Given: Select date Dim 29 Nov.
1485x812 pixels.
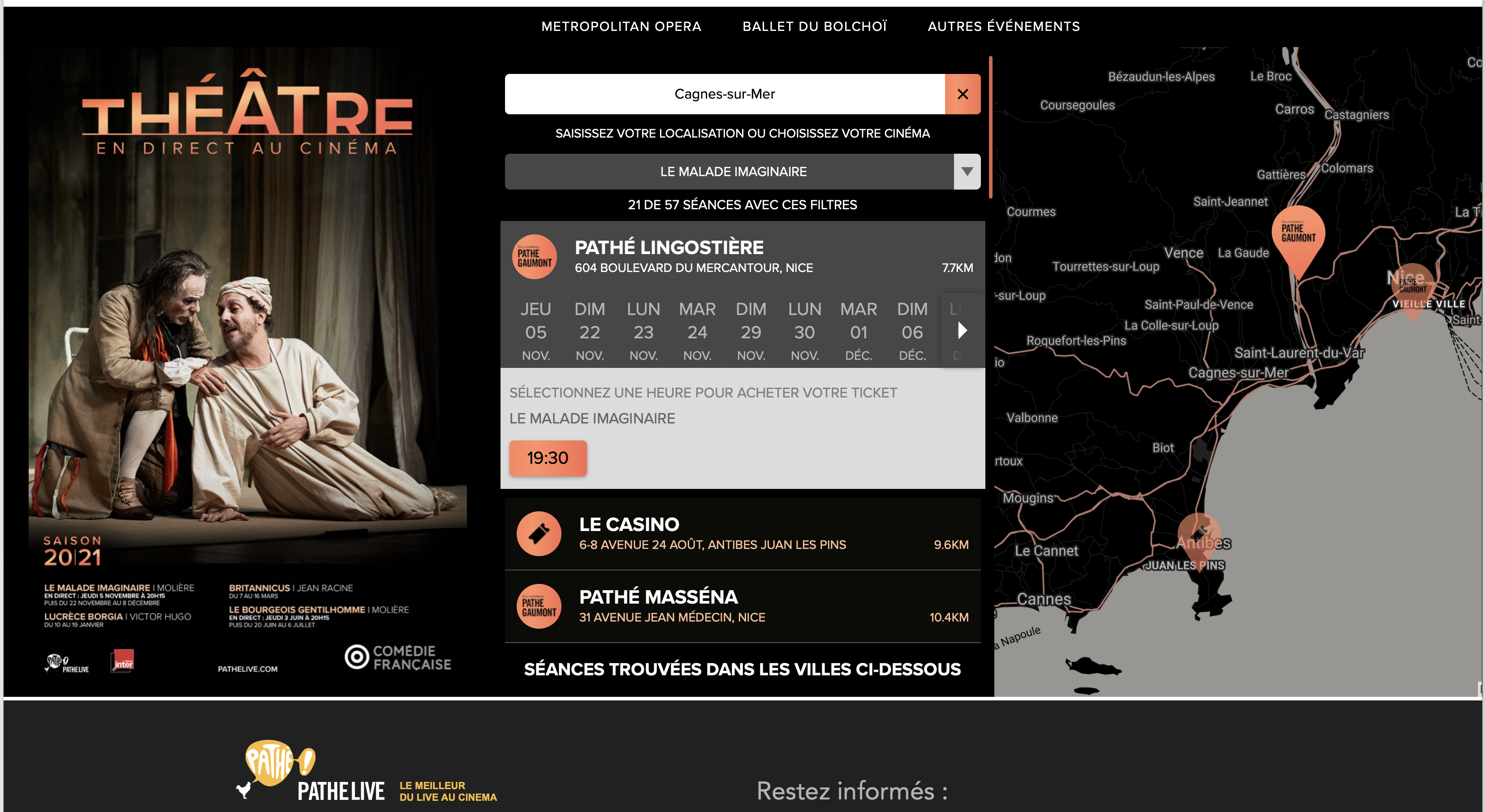Looking at the screenshot, I should (751, 332).
